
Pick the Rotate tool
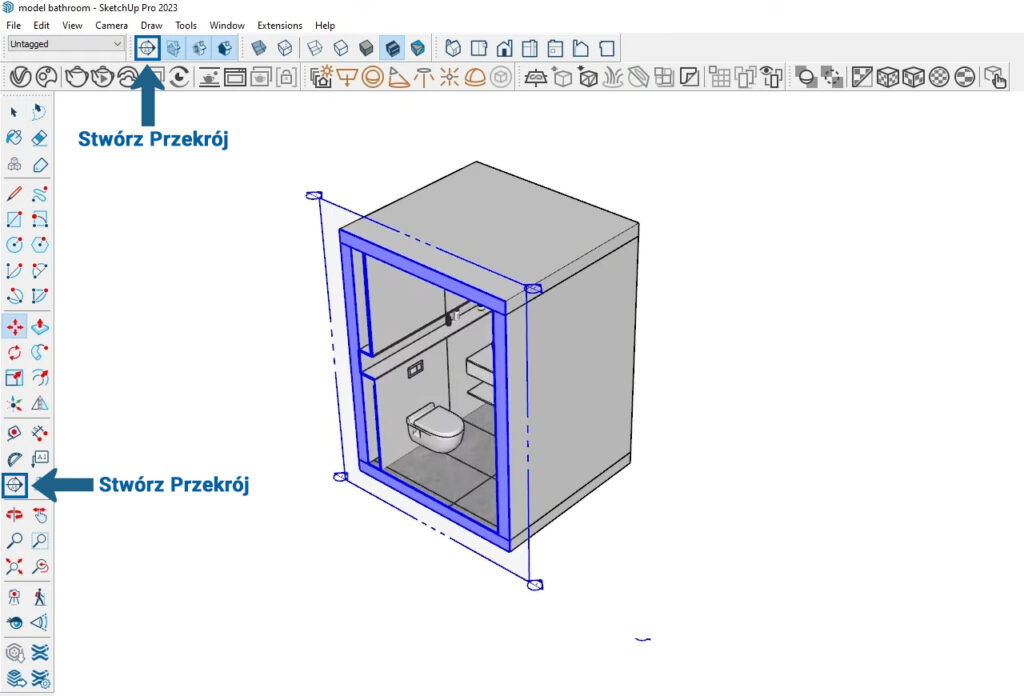pyautogui.click(x=14, y=352)
